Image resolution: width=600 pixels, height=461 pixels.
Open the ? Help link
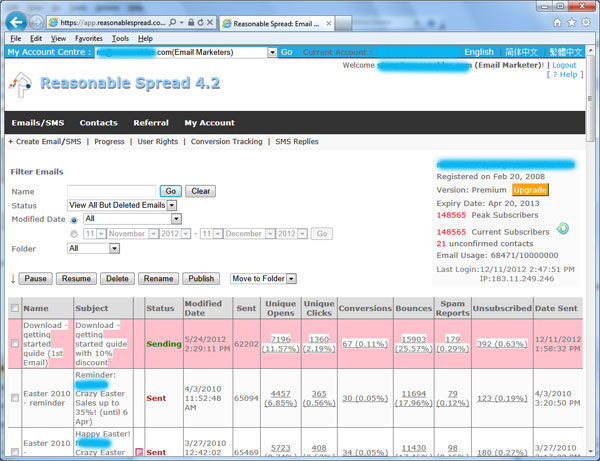(564, 75)
